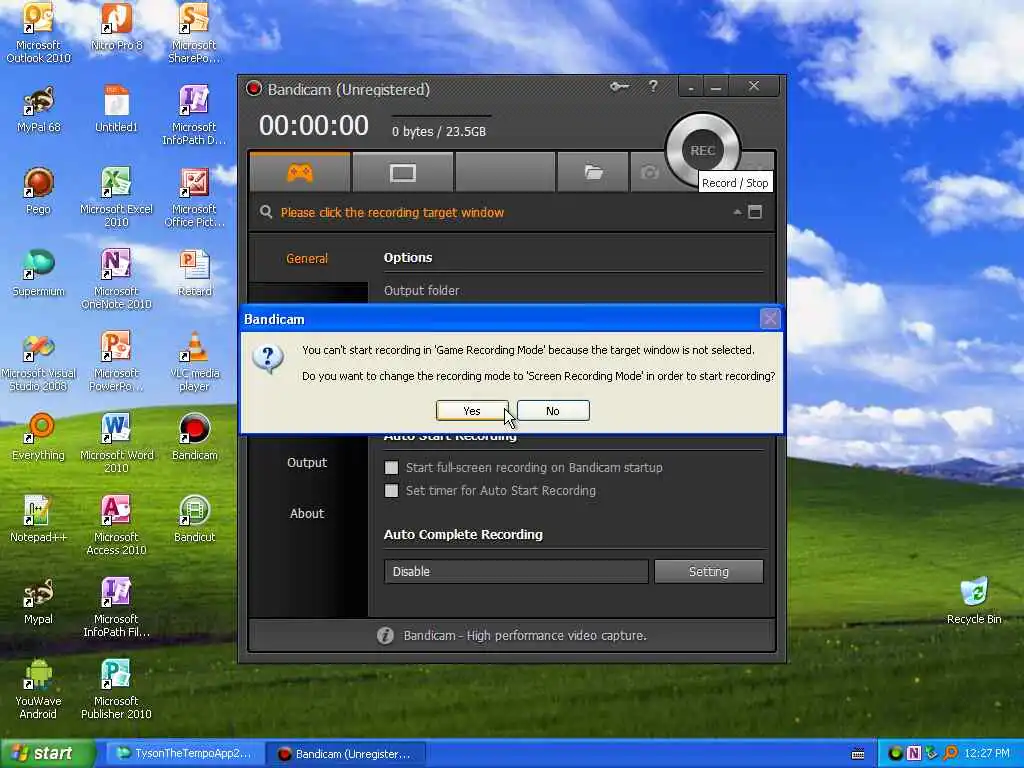
Task: Open the output folder icon tab
Action: tap(593, 172)
